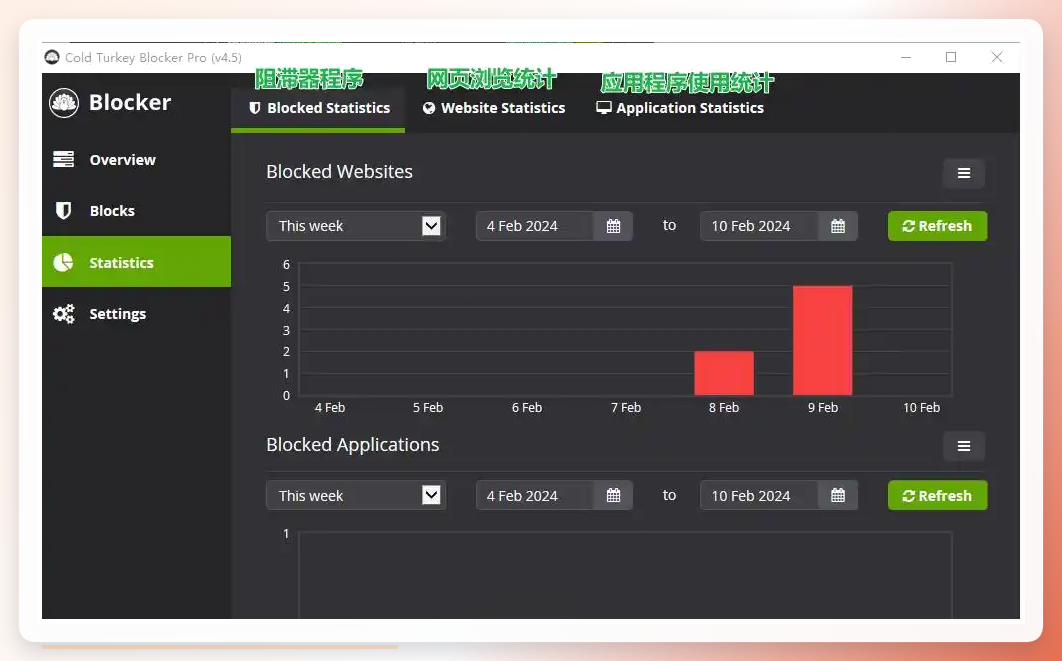1062x661 pixels.
Task: Click the Blocked Applications end date field
Action: click(x=759, y=496)
